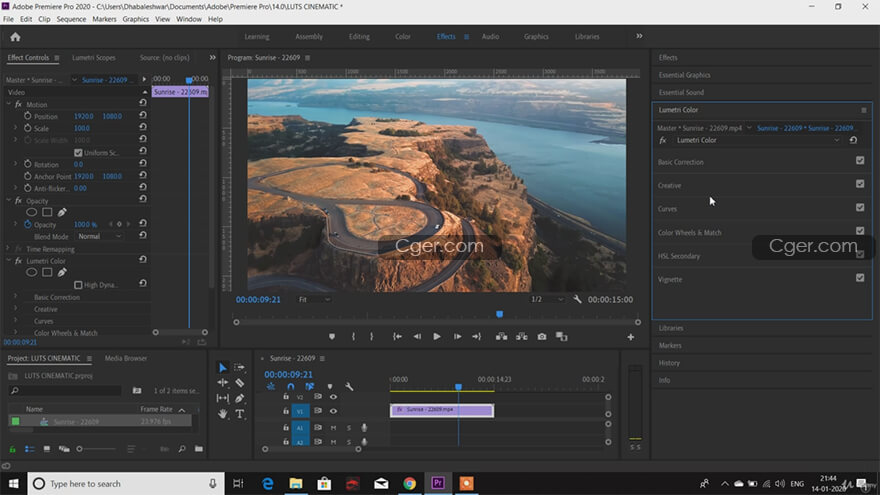This screenshot has height=495, width=880.
Task: Open the Essential Graphics panel
Action: click(684, 75)
